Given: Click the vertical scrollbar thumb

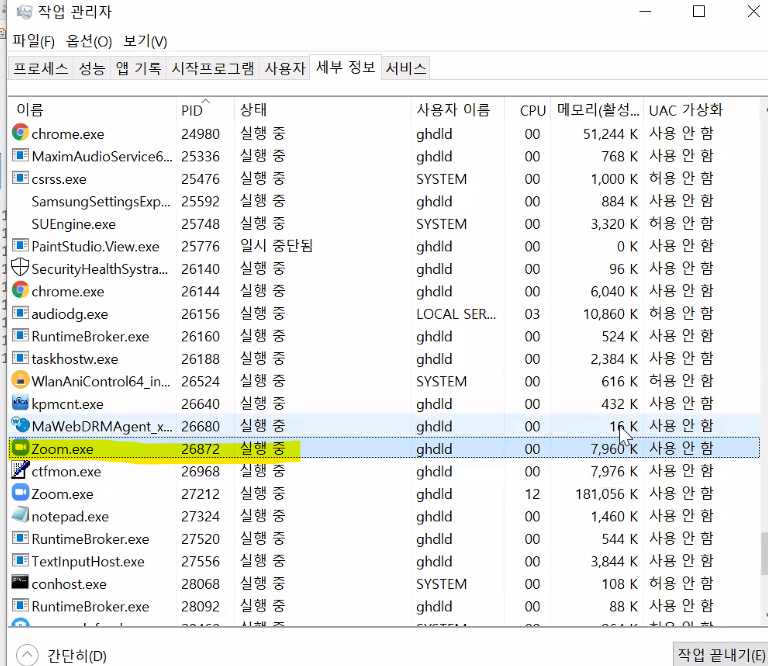Looking at the screenshot, I should click(764, 553).
